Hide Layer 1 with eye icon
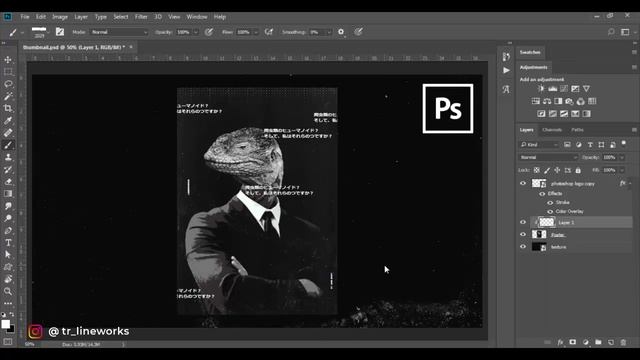The image size is (640, 360). (523, 222)
